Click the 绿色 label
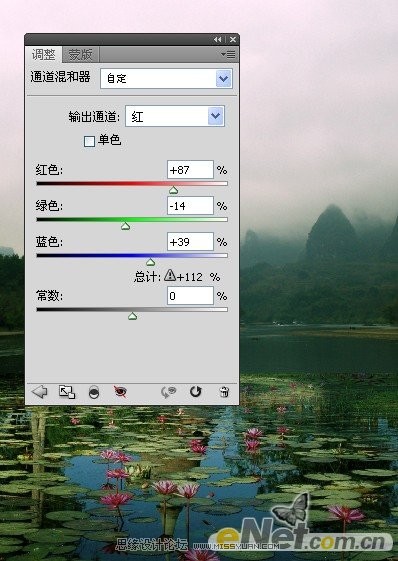The width and height of the screenshot is (398, 561). tap(49, 206)
